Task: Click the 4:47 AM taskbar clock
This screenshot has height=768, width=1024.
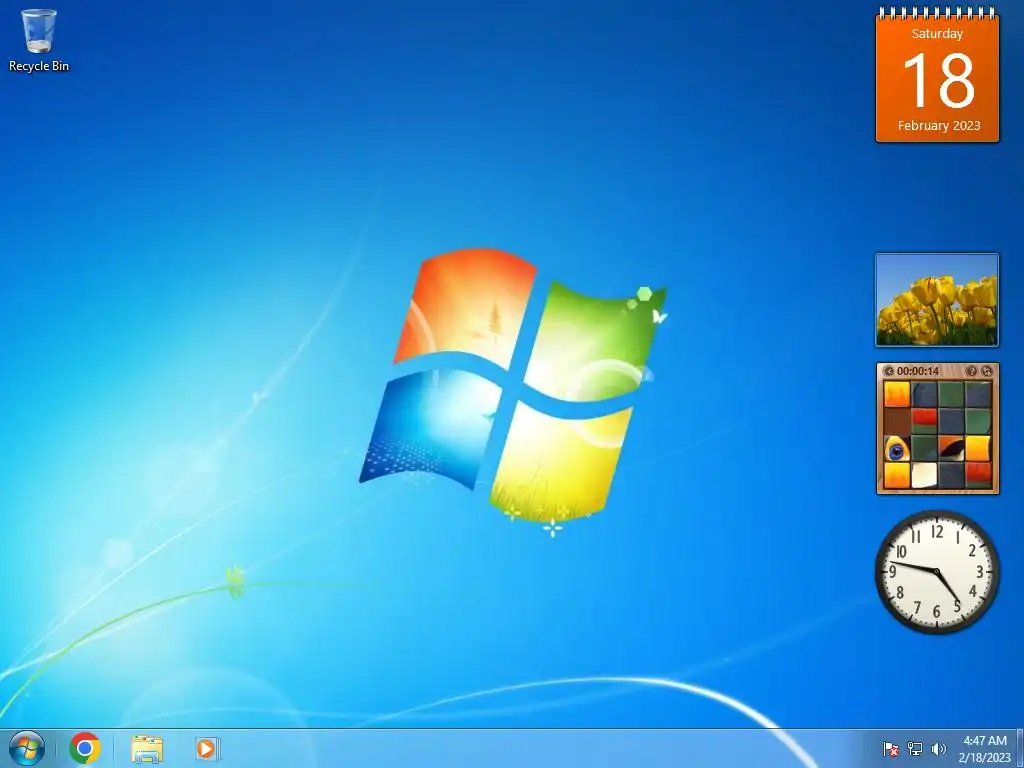Action: 985,749
